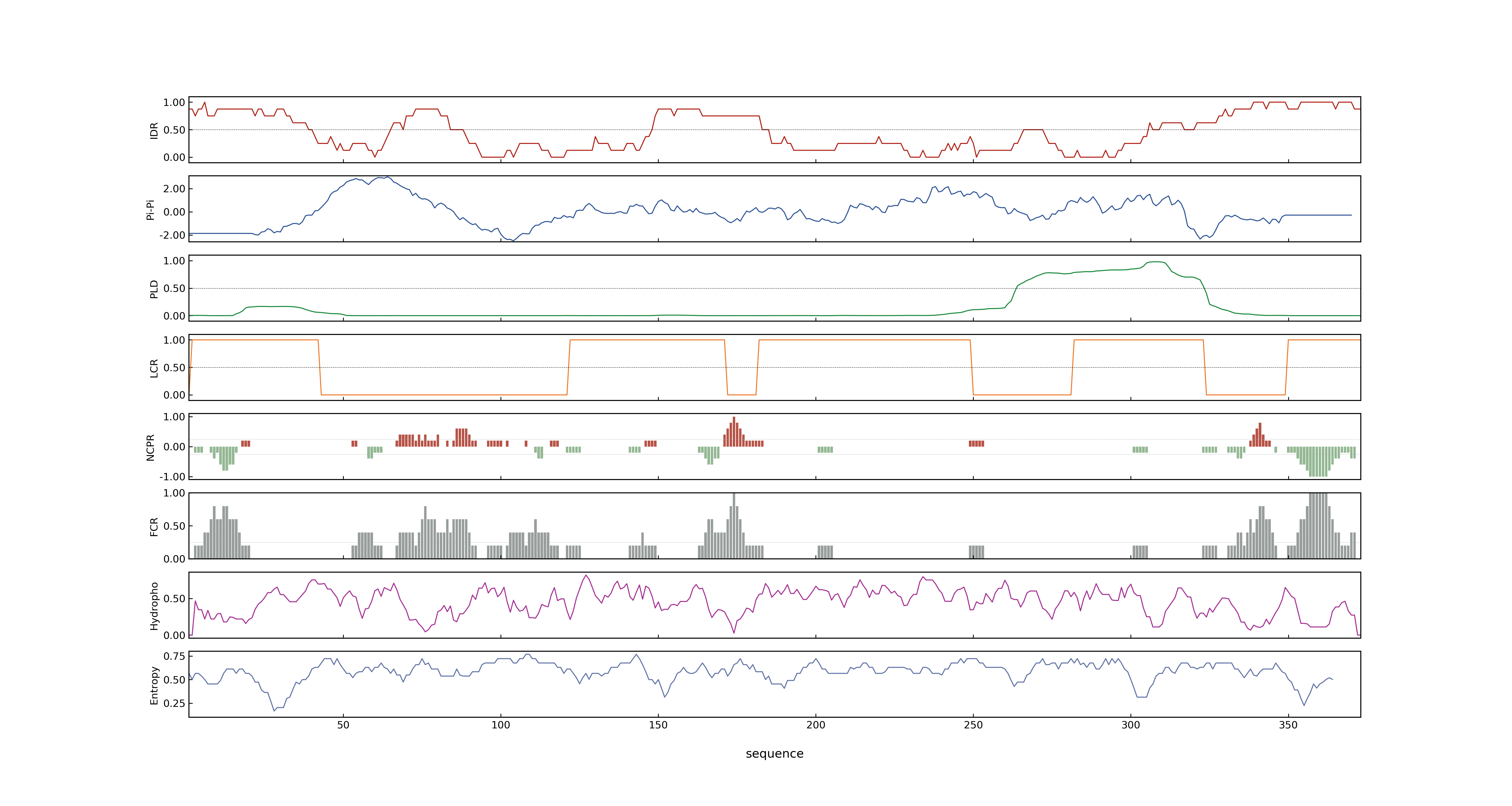Click the Pi-Pi y-axis label

click(x=150, y=209)
